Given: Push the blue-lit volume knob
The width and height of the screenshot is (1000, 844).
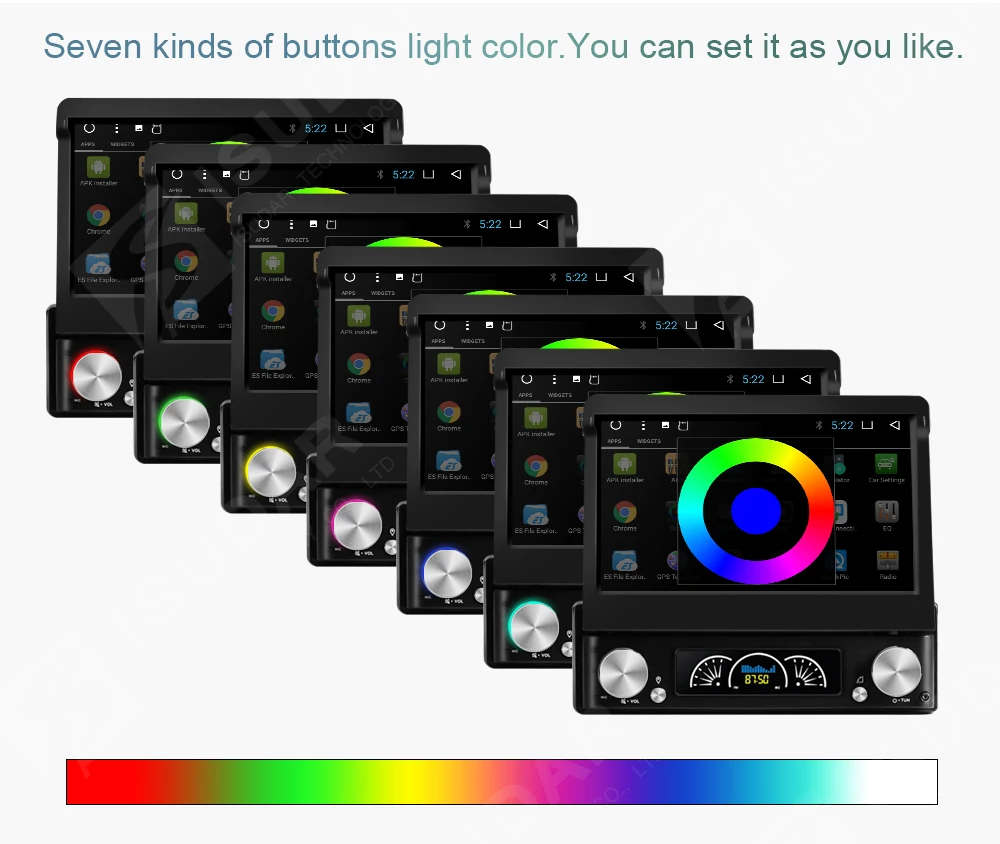Looking at the screenshot, I should [447, 573].
